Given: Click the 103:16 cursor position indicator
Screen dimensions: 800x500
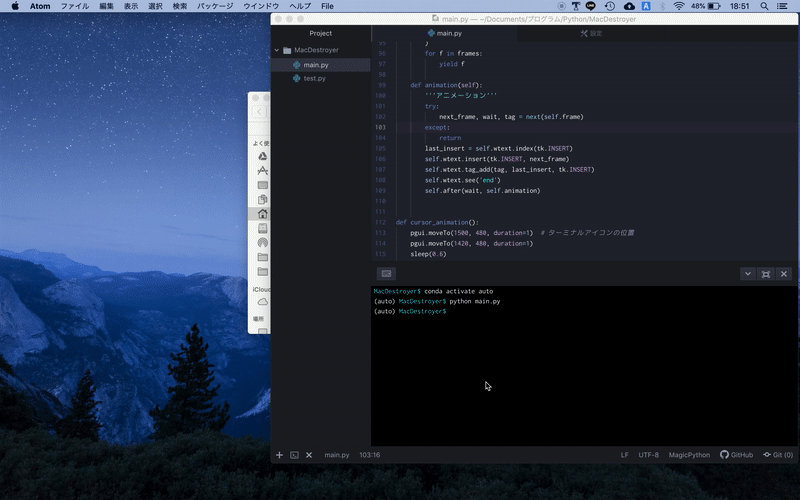Looking at the screenshot, I should [x=369, y=455].
